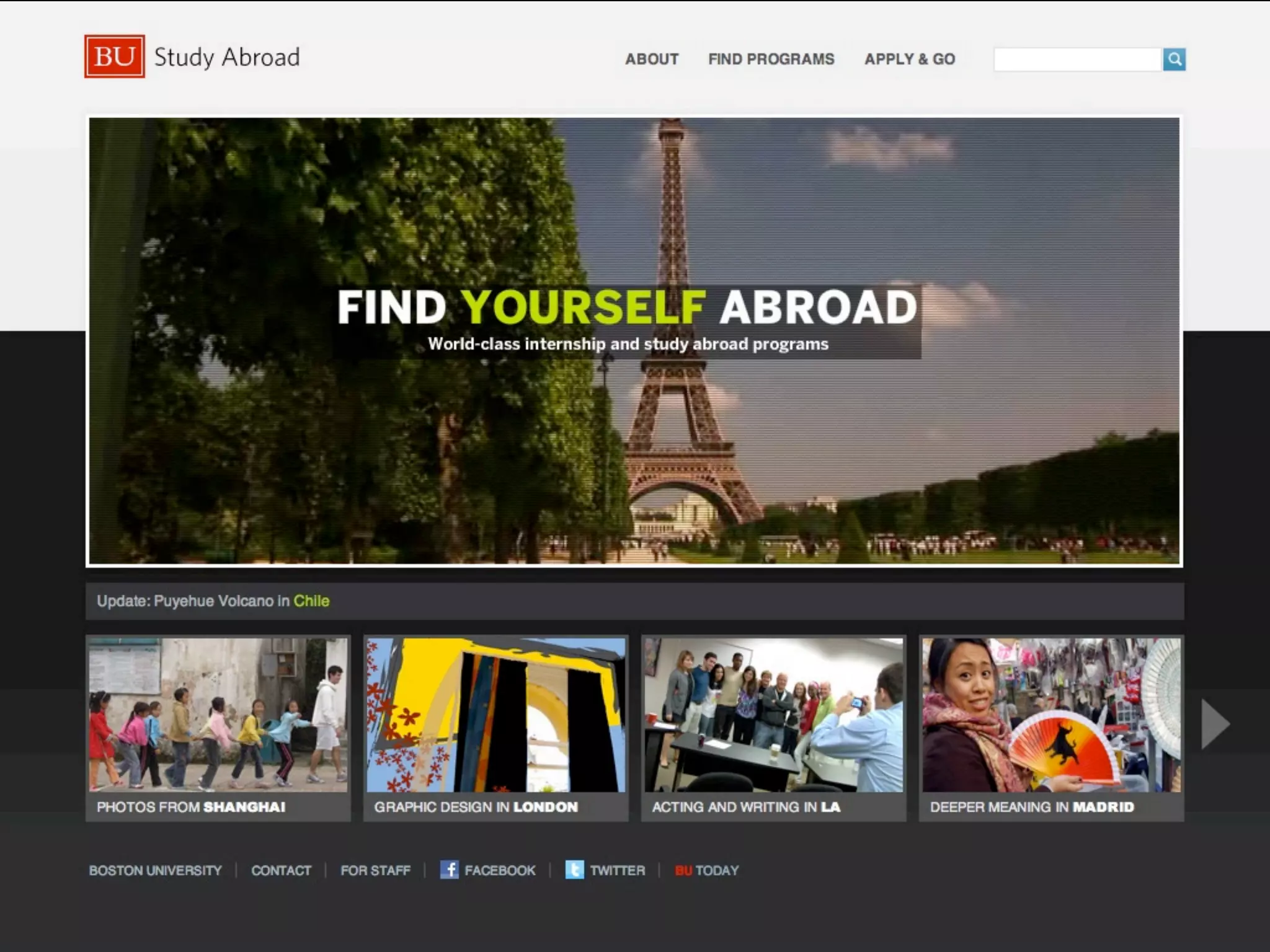Open Deeper Meaning in Madrid thumbnail
The image size is (1270, 952).
click(1051, 715)
